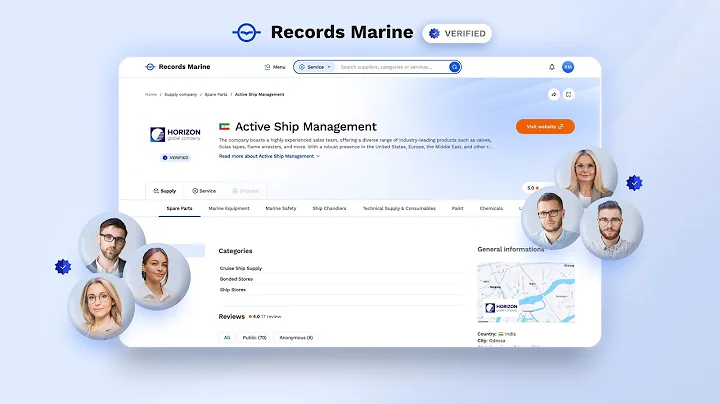Click the Visit website button
The height and width of the screenshot is (404, 720).
(x=545, y=127)
